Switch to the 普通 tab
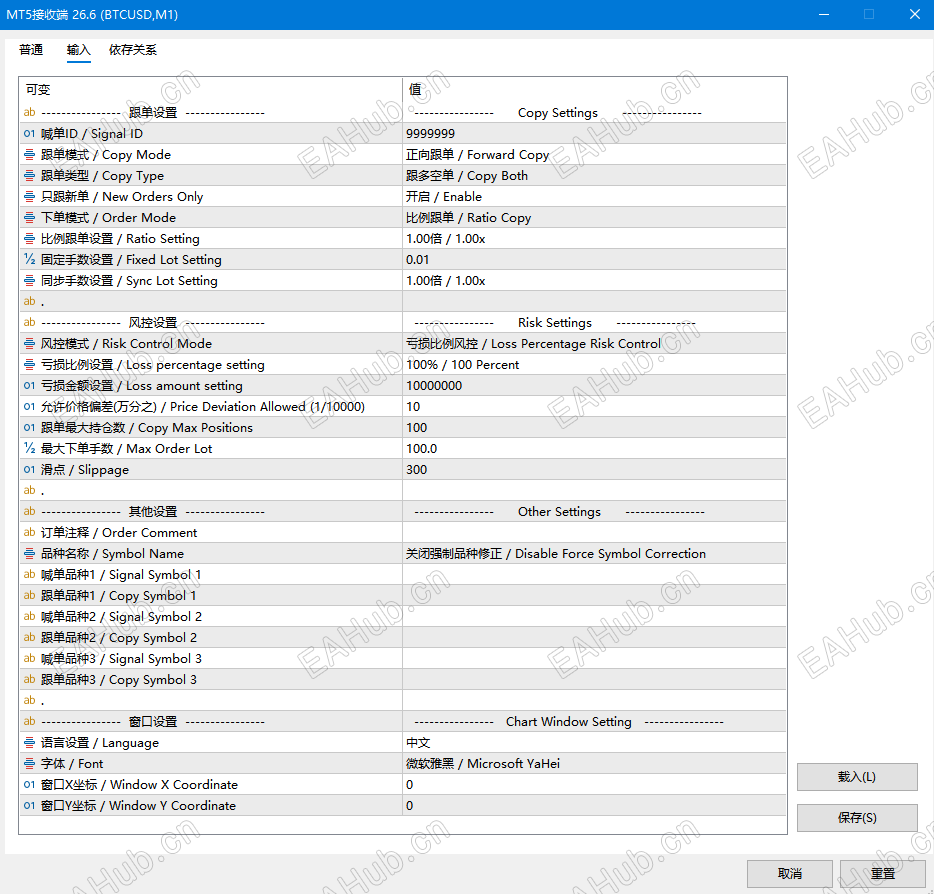This screenshot has width=934, height=894. (31, 50)
